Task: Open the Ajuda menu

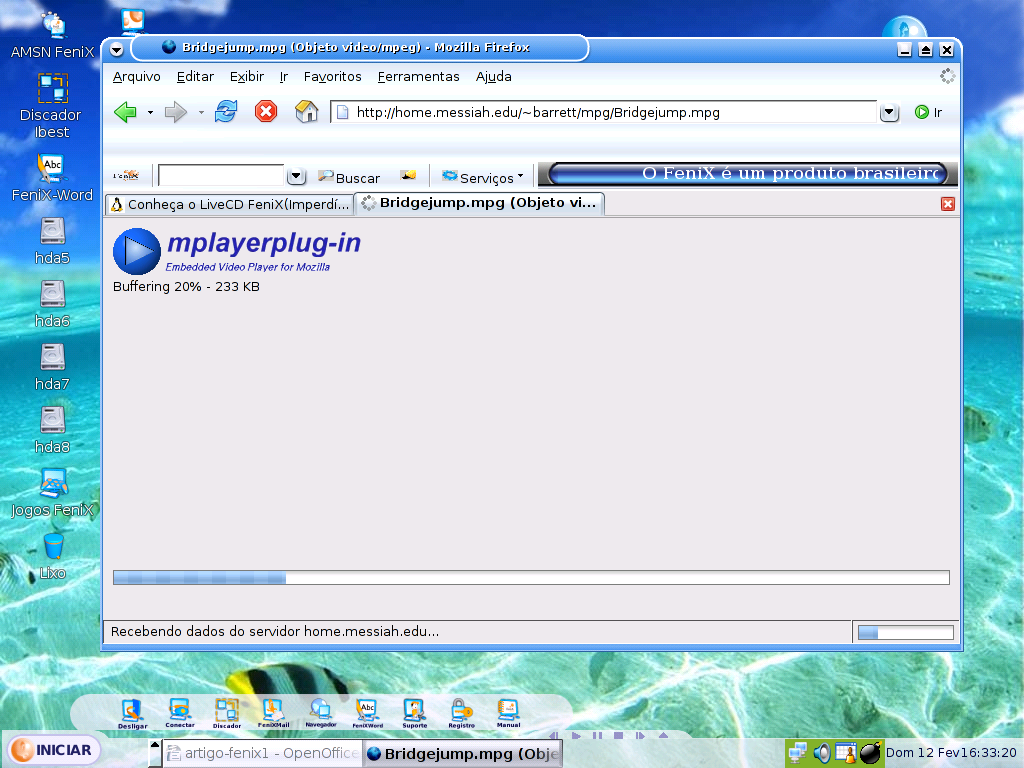Action: click(494, 76)
